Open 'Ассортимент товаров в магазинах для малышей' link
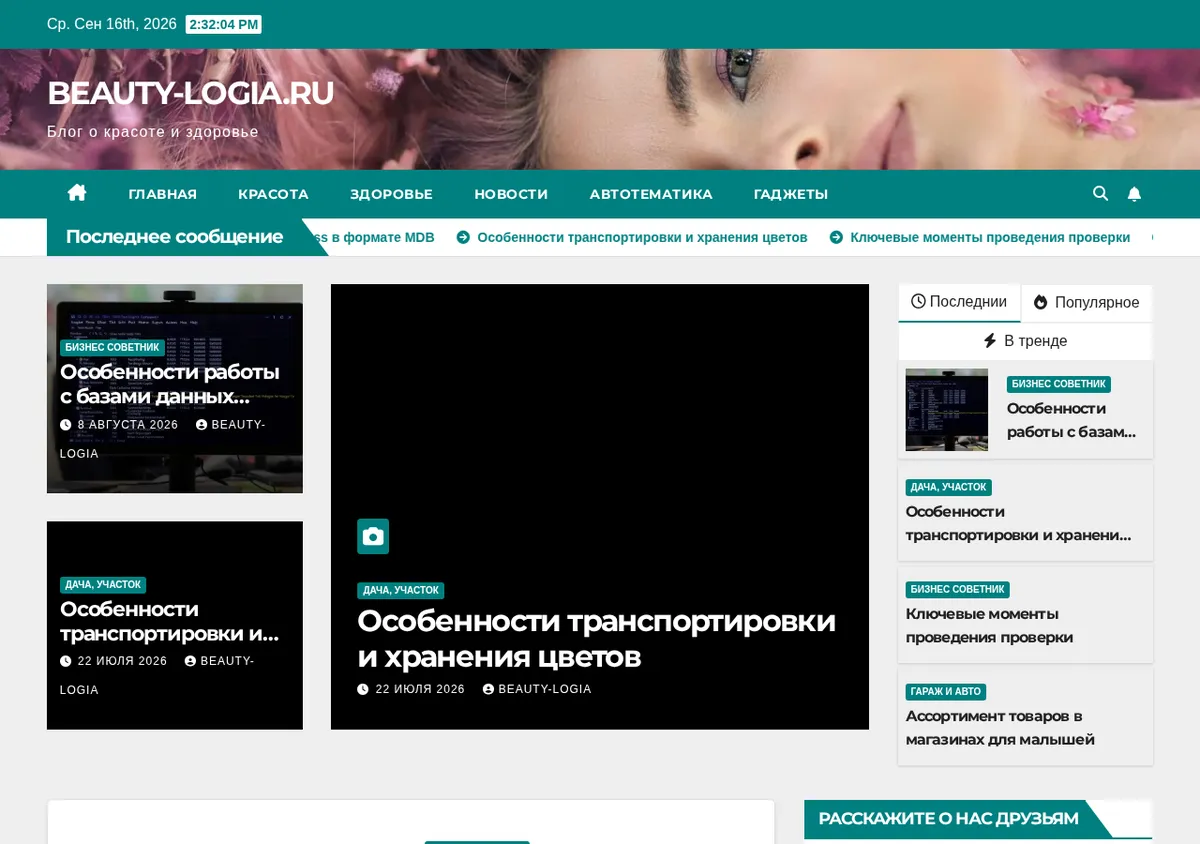1200x844 pixels. (1000, 728)
